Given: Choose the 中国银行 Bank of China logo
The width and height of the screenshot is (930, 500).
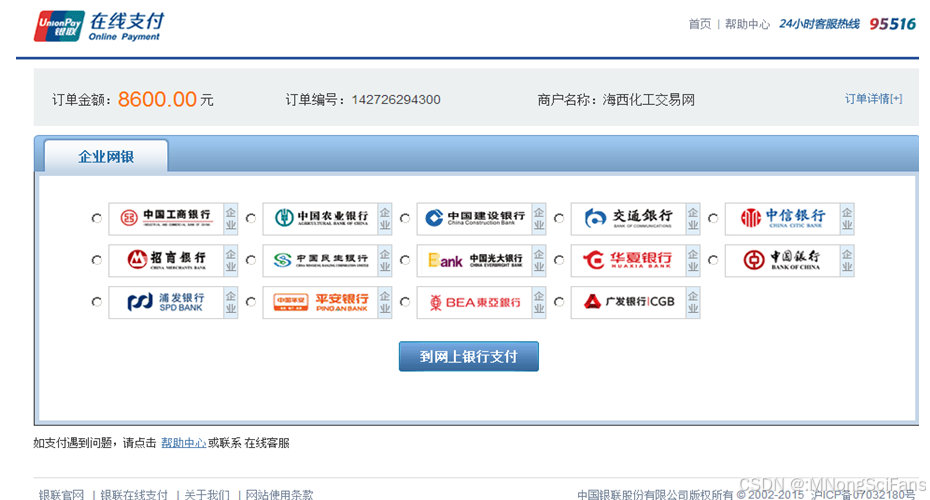Looking at the screenshot, I should 783,260.
